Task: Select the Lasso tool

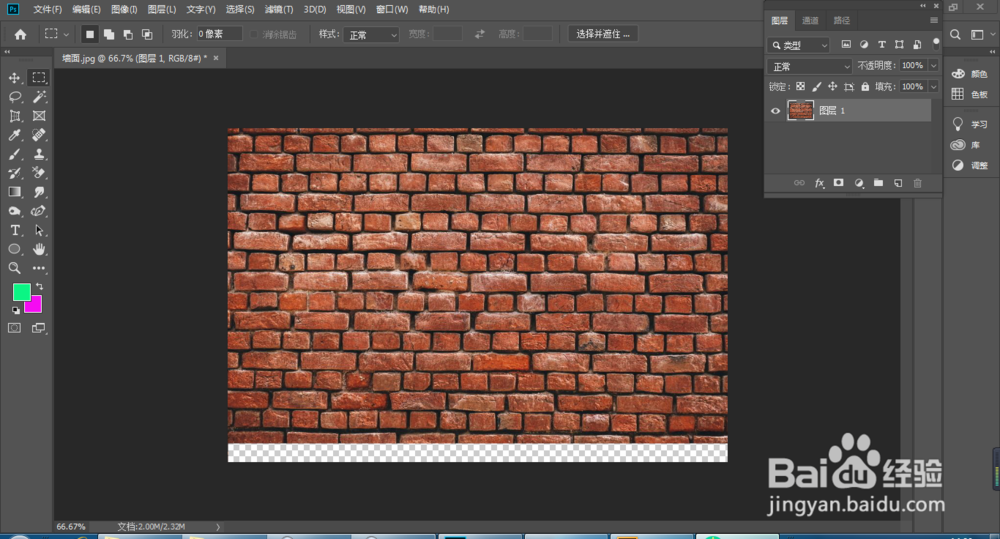Action: (x=14, y=97)
